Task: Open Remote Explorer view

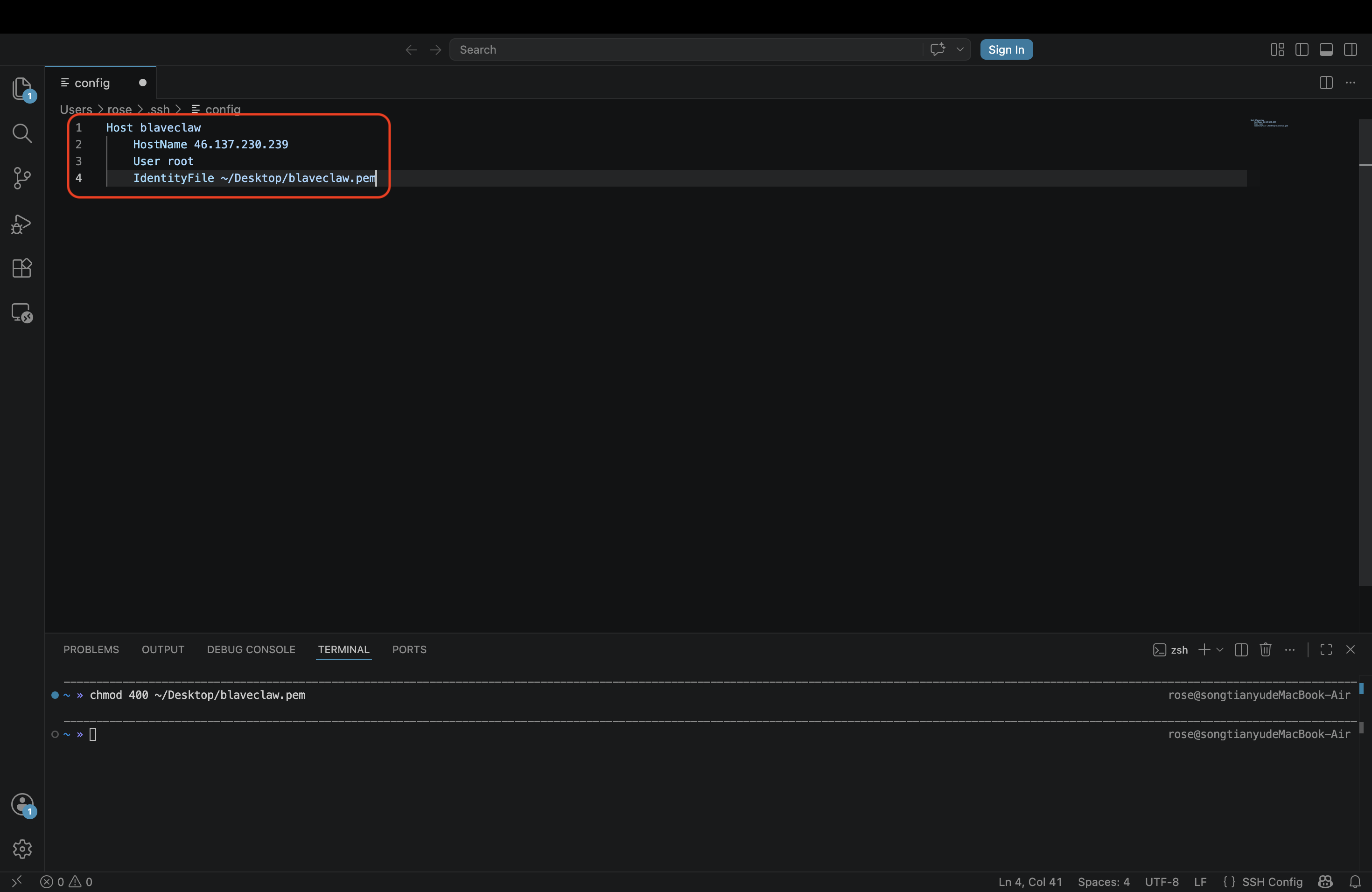Action: (22, 313)
